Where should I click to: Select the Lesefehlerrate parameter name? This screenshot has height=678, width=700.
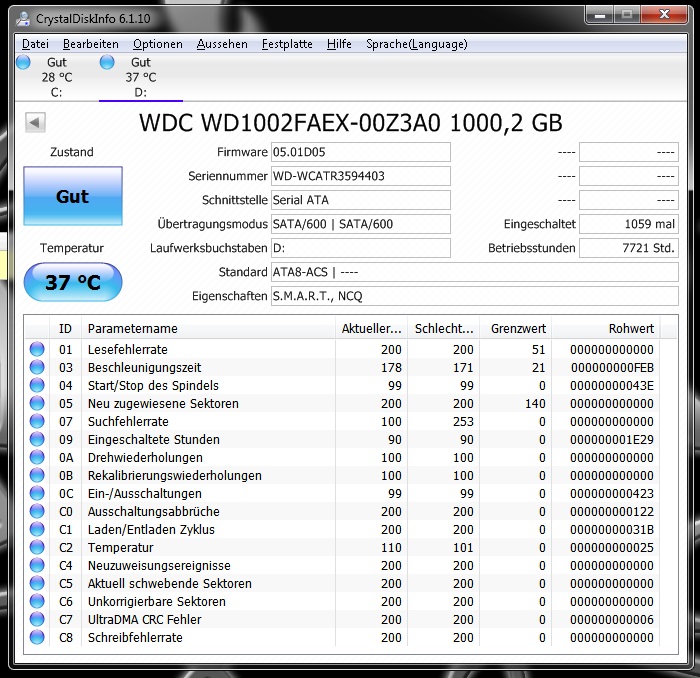click(128, 349)
